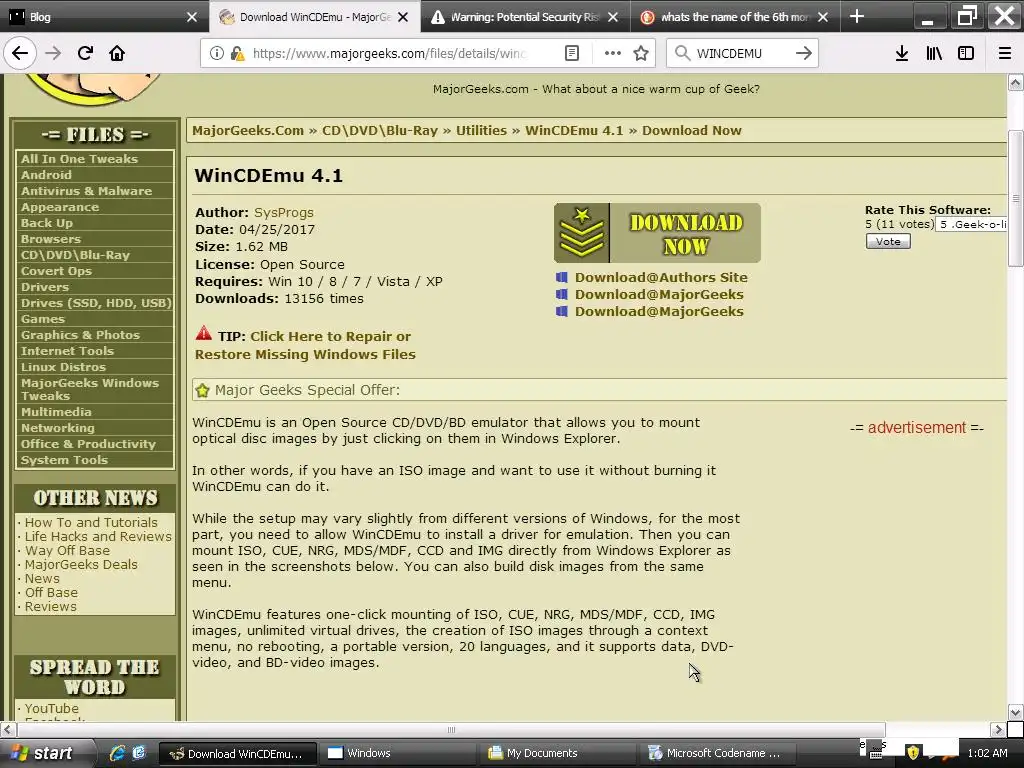1024x768 pixels.
Task: Click the Vote button
Action: tap(888, 241)
